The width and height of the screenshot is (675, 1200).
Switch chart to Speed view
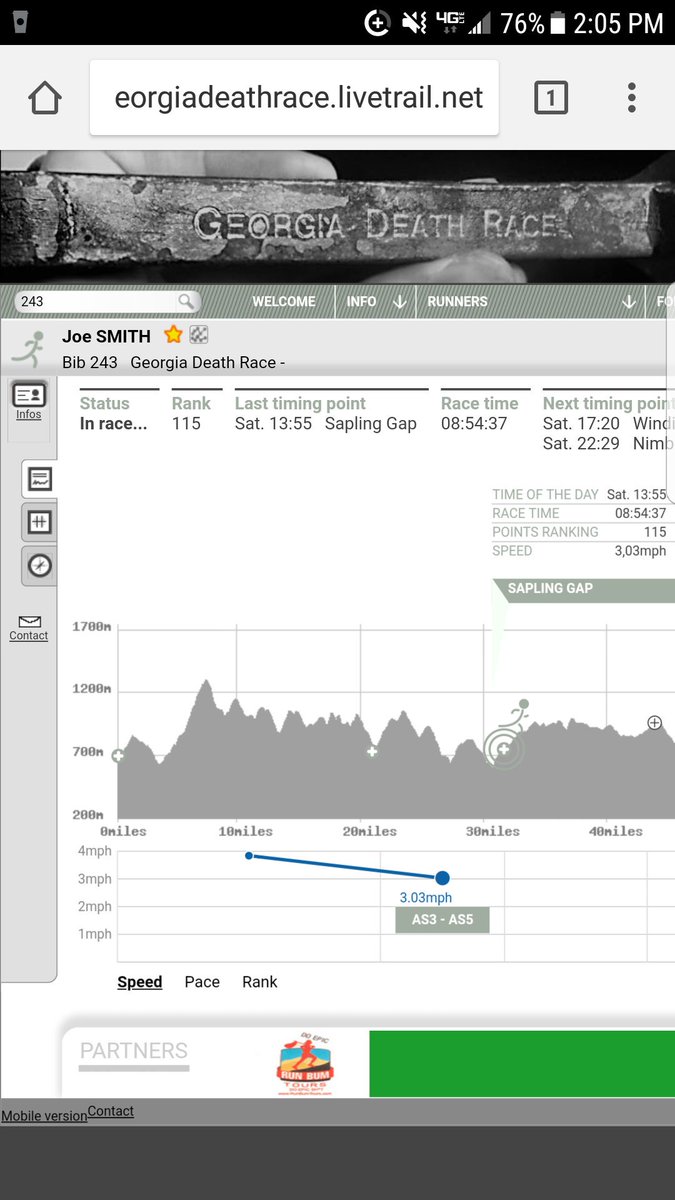(140, 982)
